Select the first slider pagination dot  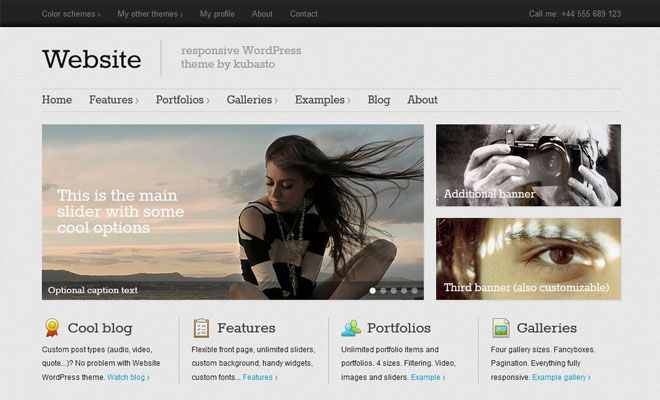pos(373,290)
